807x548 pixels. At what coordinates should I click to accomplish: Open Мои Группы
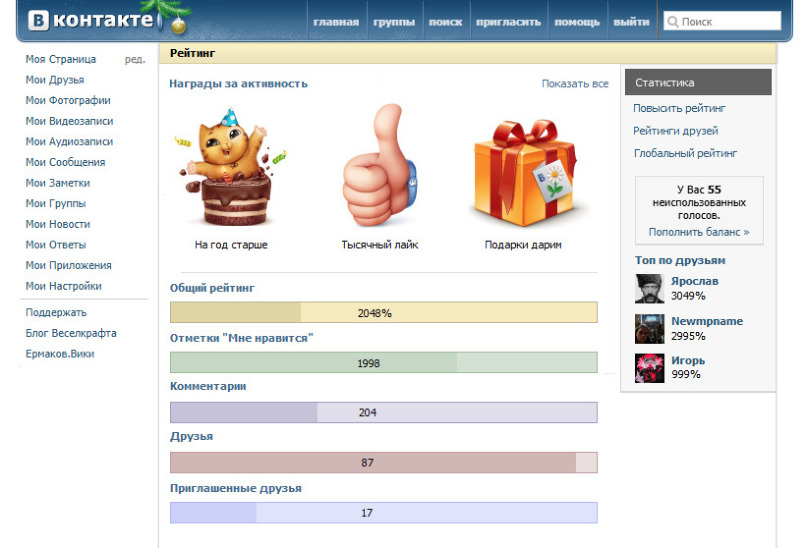pyautogui.click(x=56, y=203)
